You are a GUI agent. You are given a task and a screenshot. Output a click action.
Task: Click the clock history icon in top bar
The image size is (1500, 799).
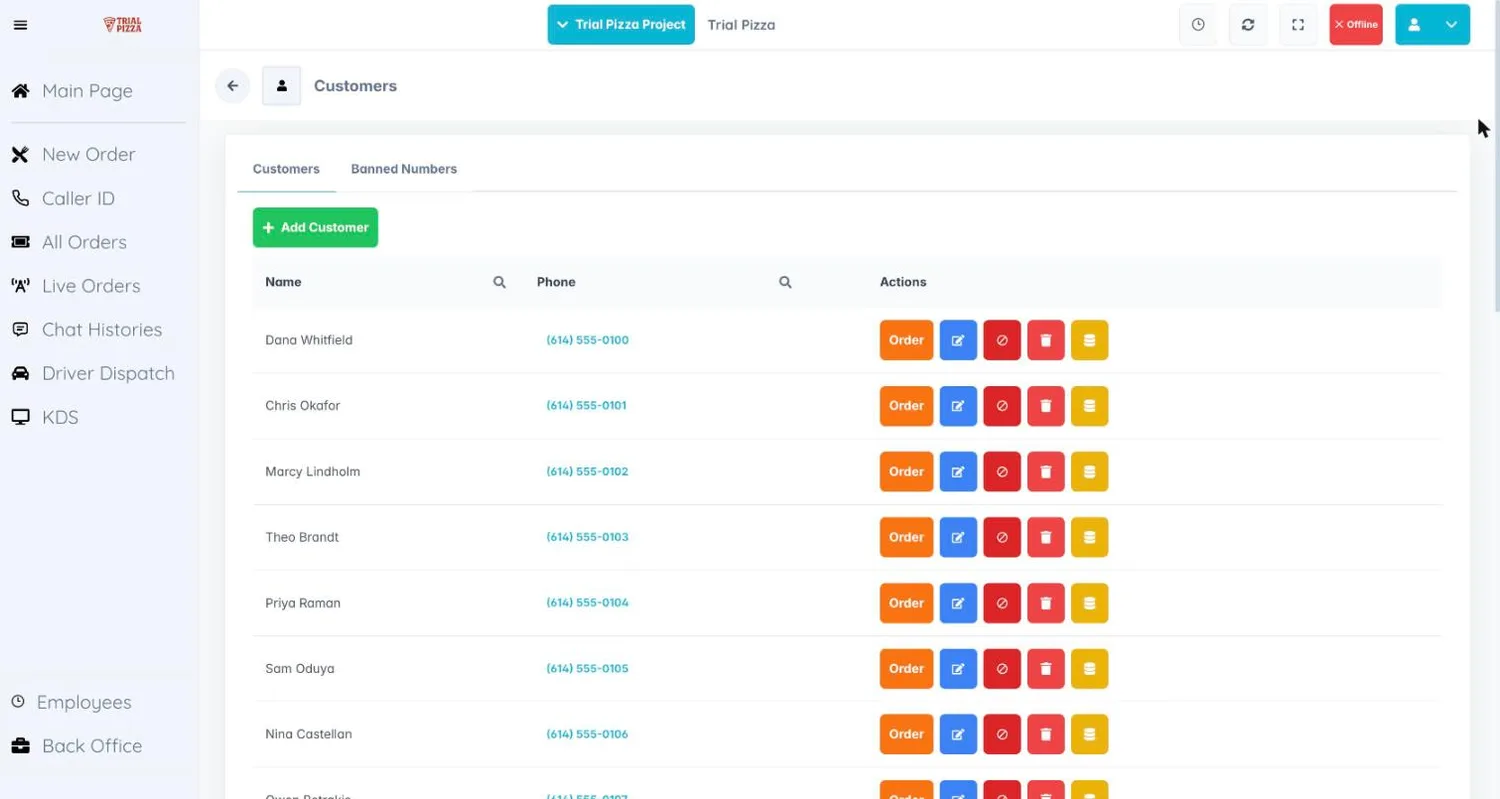[x=1198, y=25]
